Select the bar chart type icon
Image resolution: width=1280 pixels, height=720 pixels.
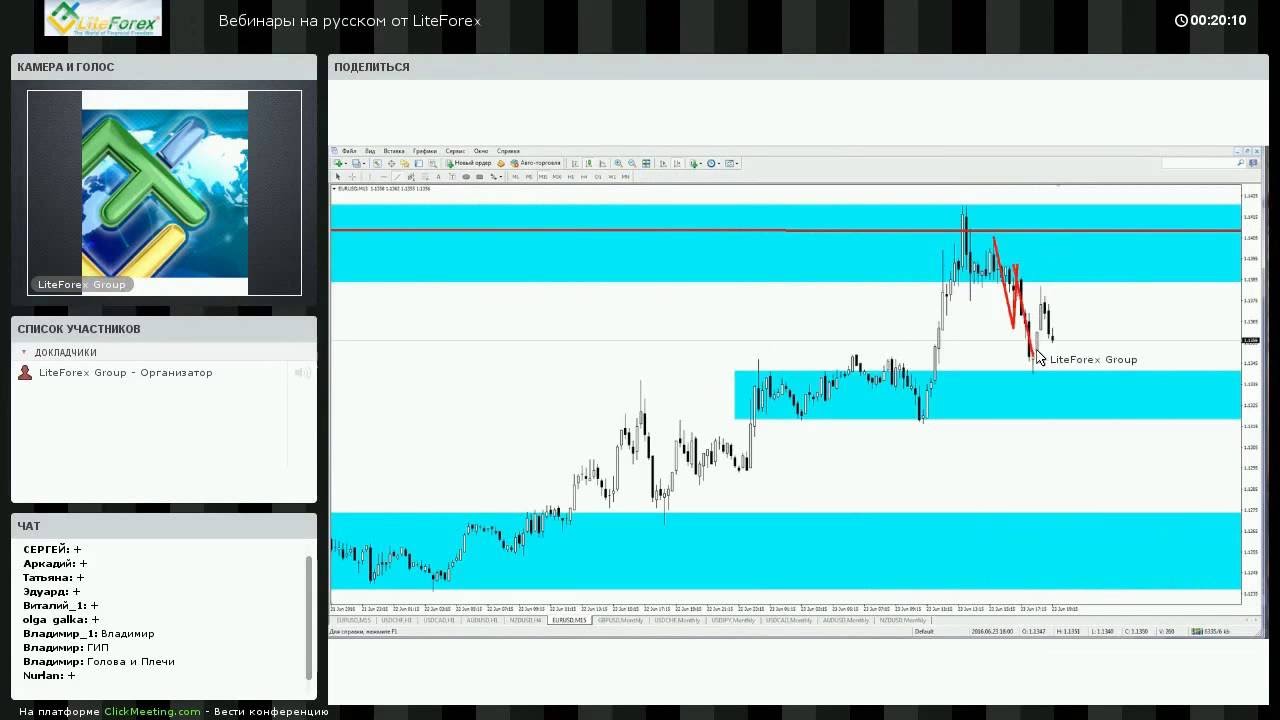[x=575, y=163]
